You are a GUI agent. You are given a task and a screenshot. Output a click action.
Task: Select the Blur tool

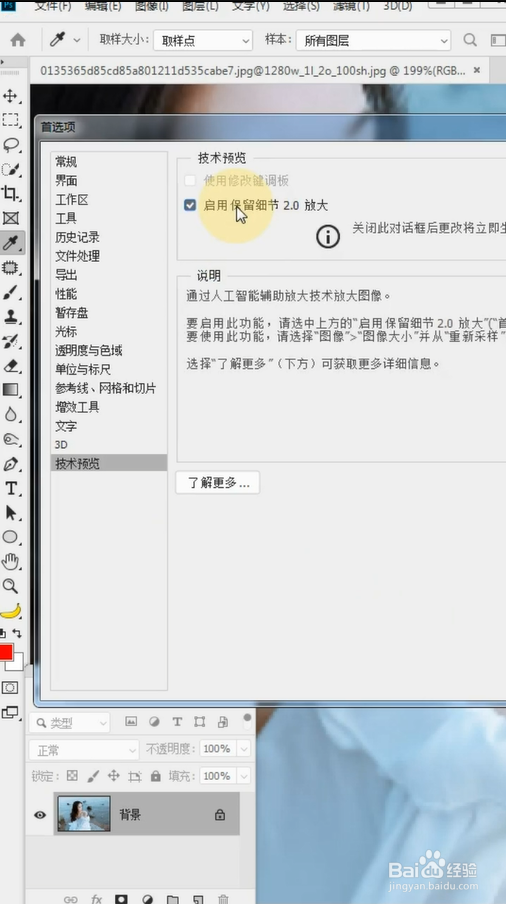pos(10,415)
